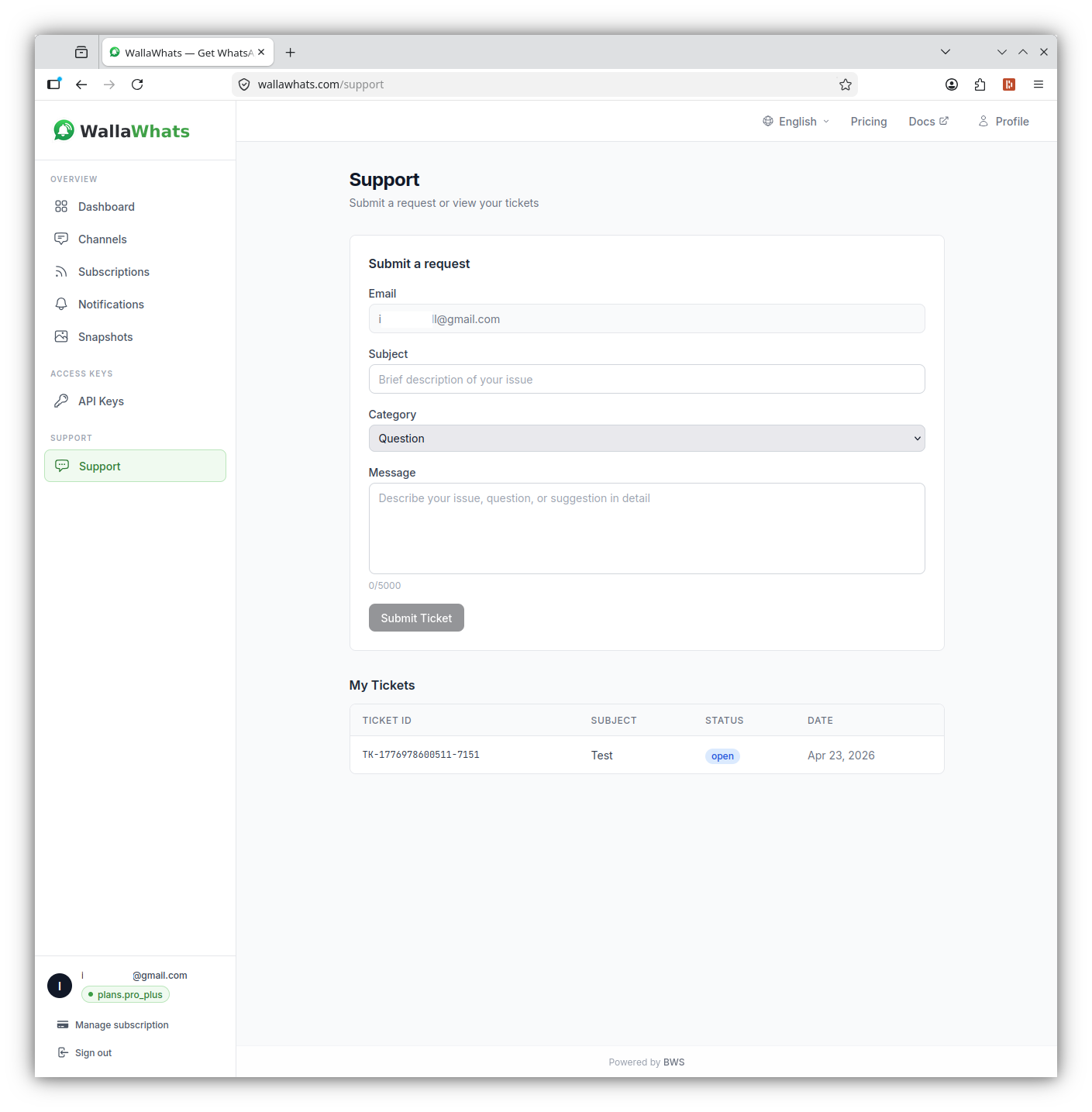Click the plans.pro_plus badge
1092x1112 pixels.
pyautogui.click(x=126, y=994)
